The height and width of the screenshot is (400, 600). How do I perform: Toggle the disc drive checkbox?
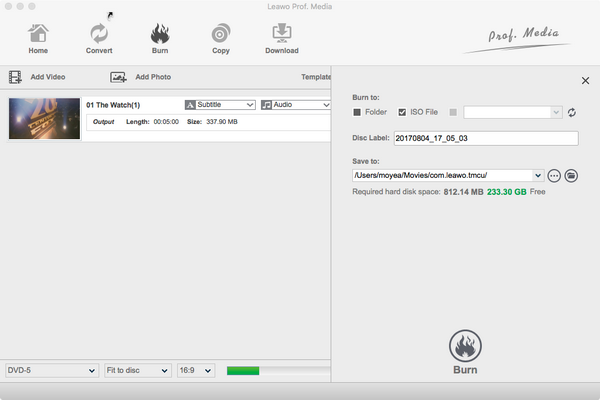pos(453,112)
